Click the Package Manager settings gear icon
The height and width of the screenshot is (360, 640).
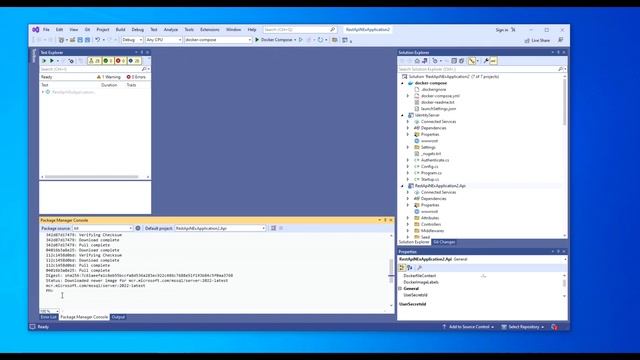coord(138,229)
